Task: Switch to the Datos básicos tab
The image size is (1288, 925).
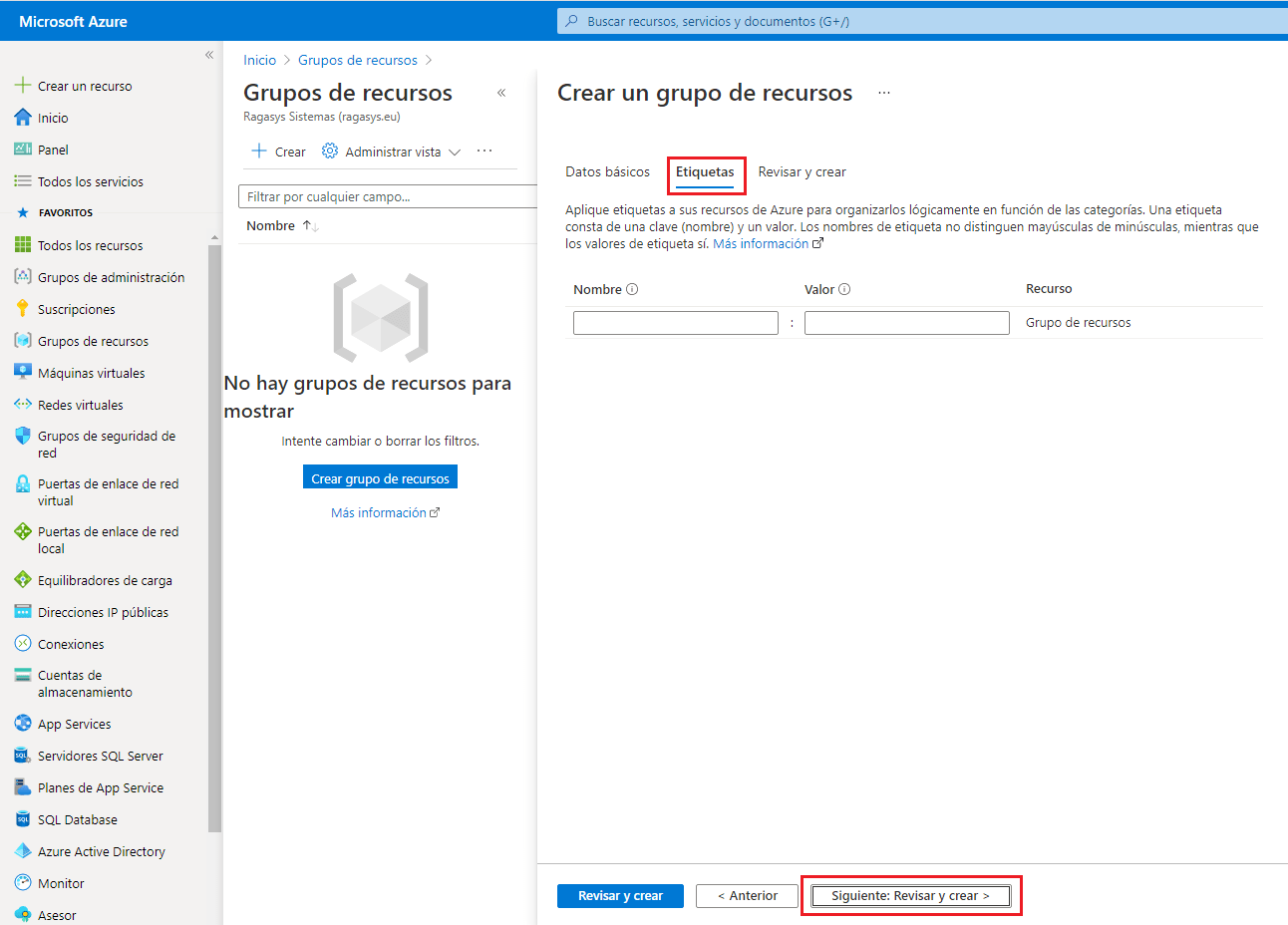Action: (x=607, y=172)
